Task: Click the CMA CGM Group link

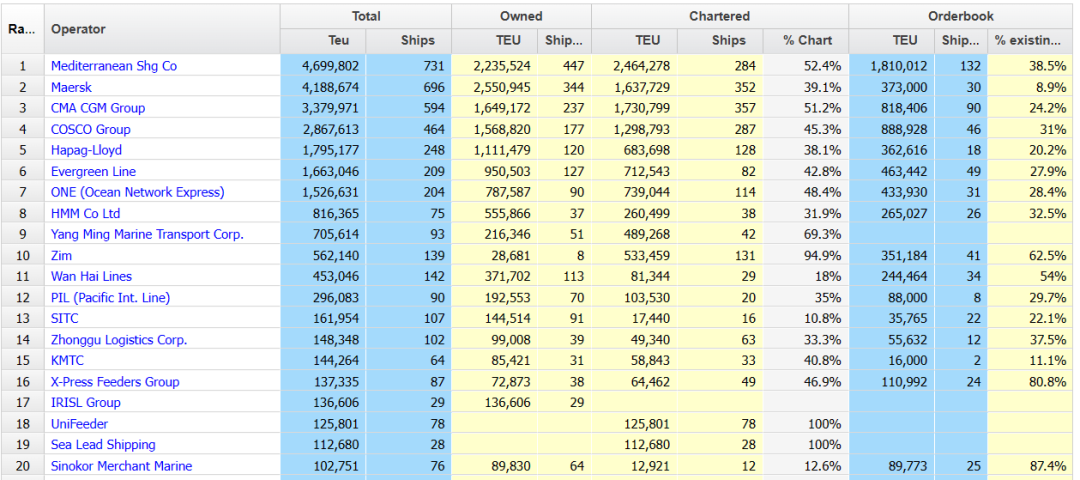Action: click(x=98, y=108)
